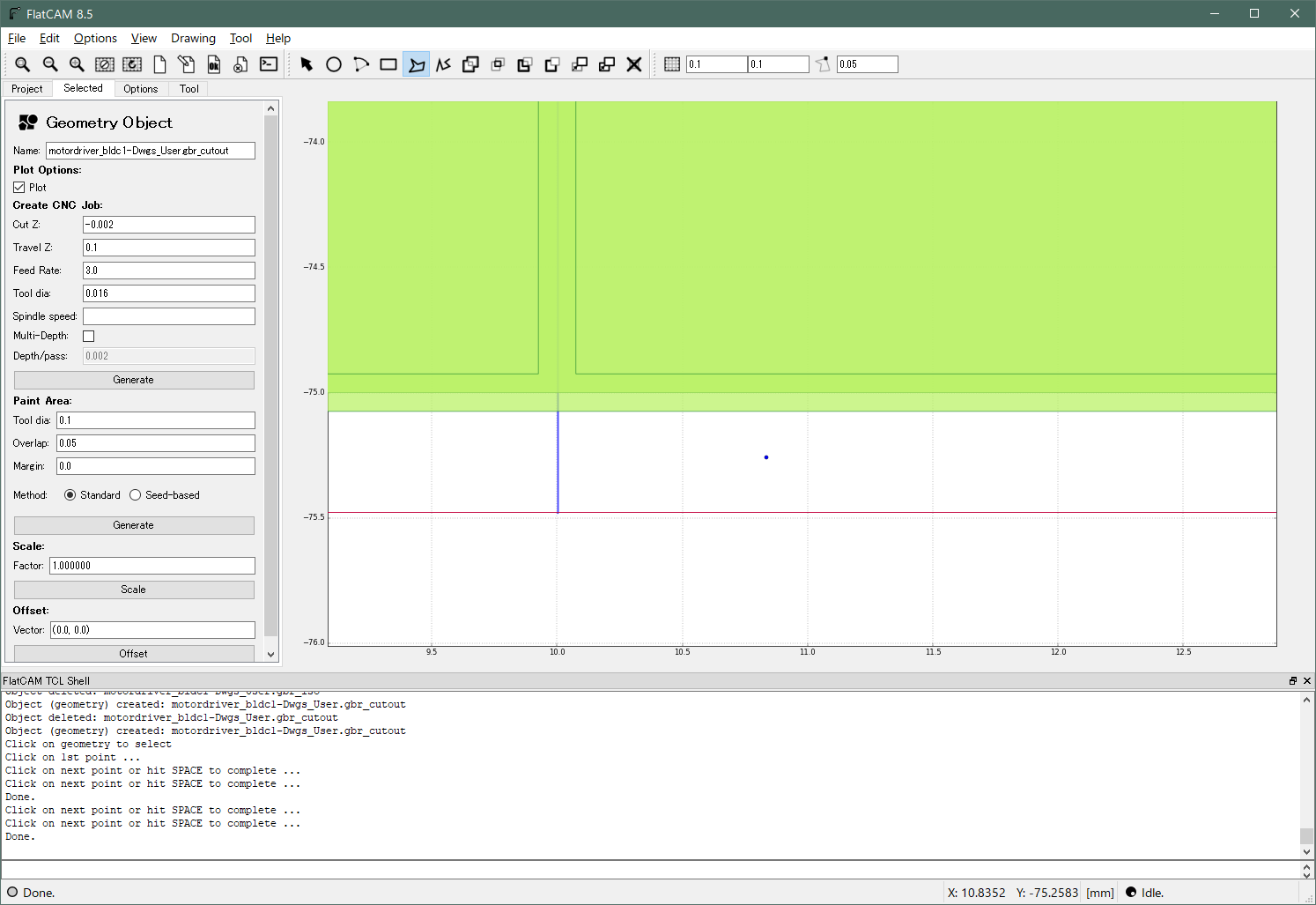Click the Clear Plot toolbar icon

tap(105, 64)
